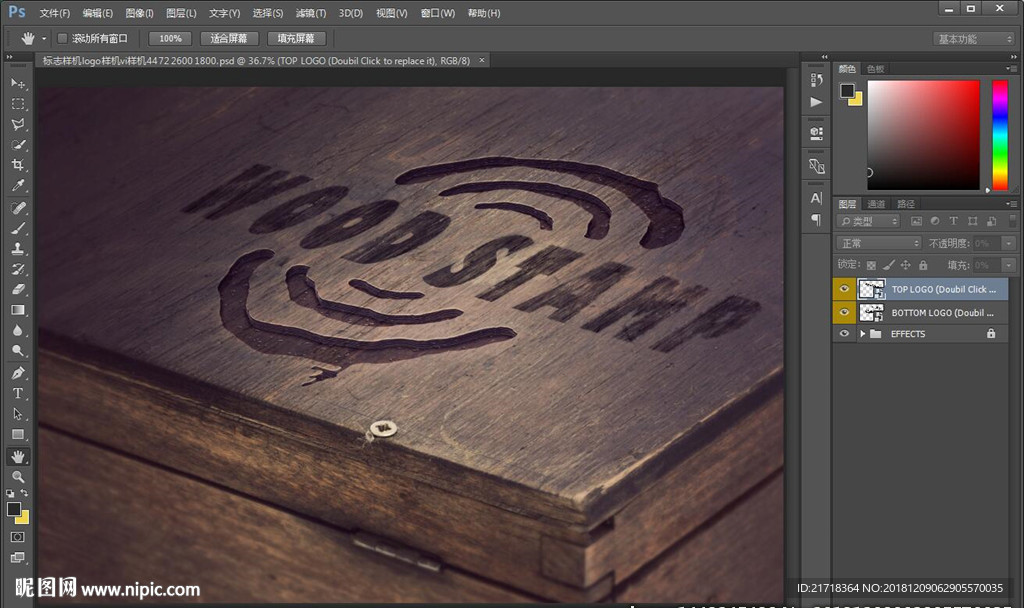The width and height of the screenshot is (1024, 608).
Task: Select the Clone Stamp tool
Action: 18,249
